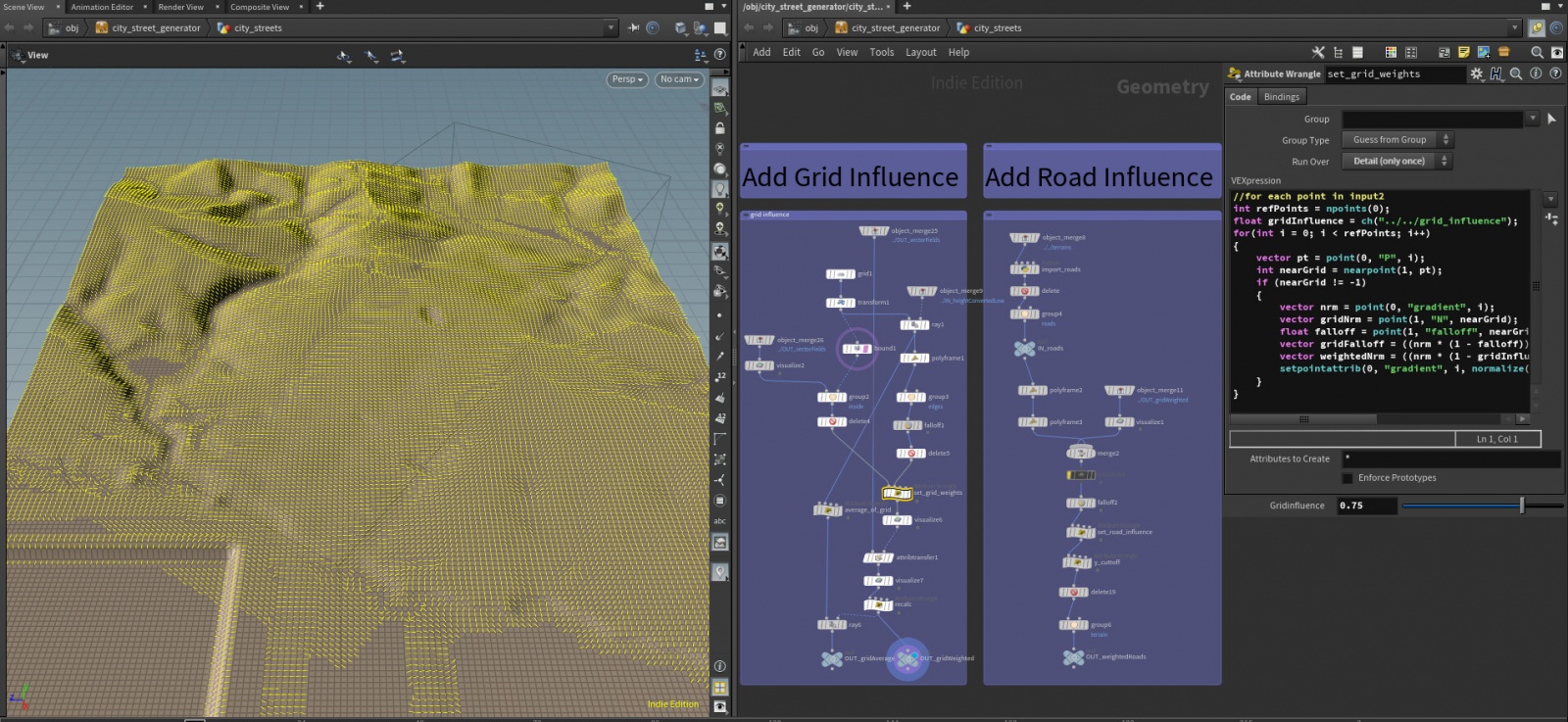
Task: Switch to the Render View tab
Action: [181, 7]
